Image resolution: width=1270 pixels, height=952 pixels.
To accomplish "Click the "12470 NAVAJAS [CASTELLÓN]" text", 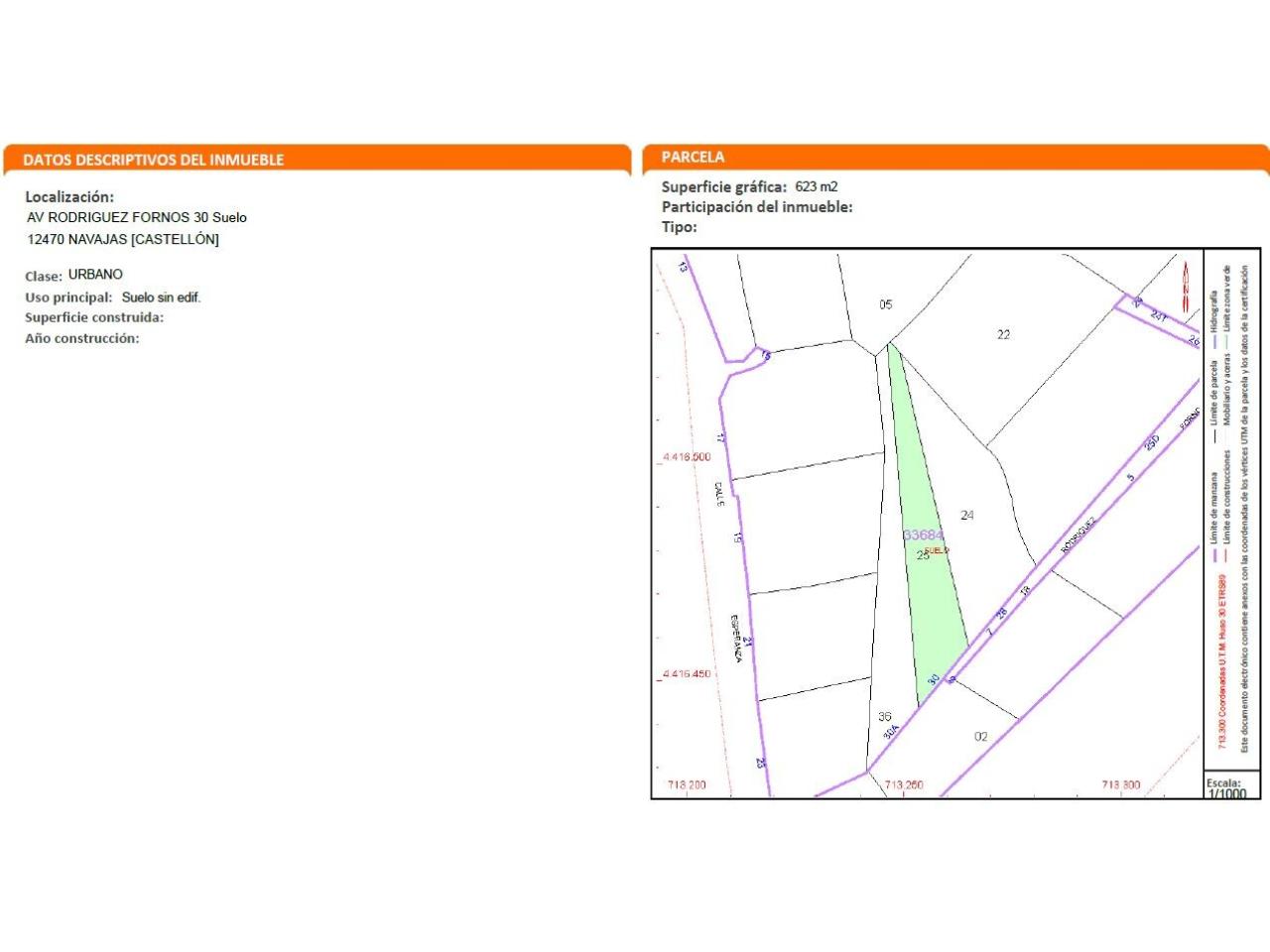I will coord(123,239).
